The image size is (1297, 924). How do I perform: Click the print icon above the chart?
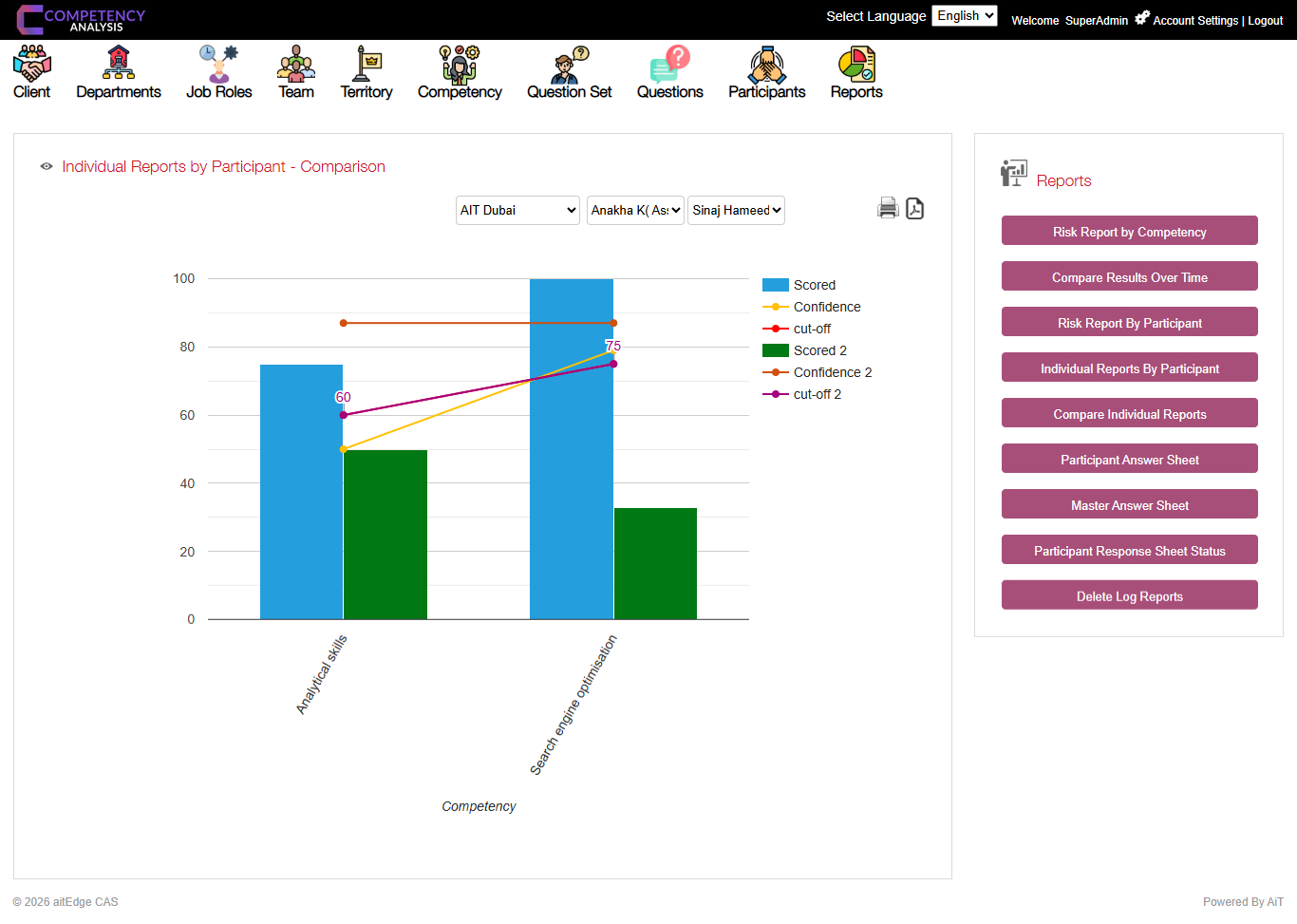coord(888,207)
